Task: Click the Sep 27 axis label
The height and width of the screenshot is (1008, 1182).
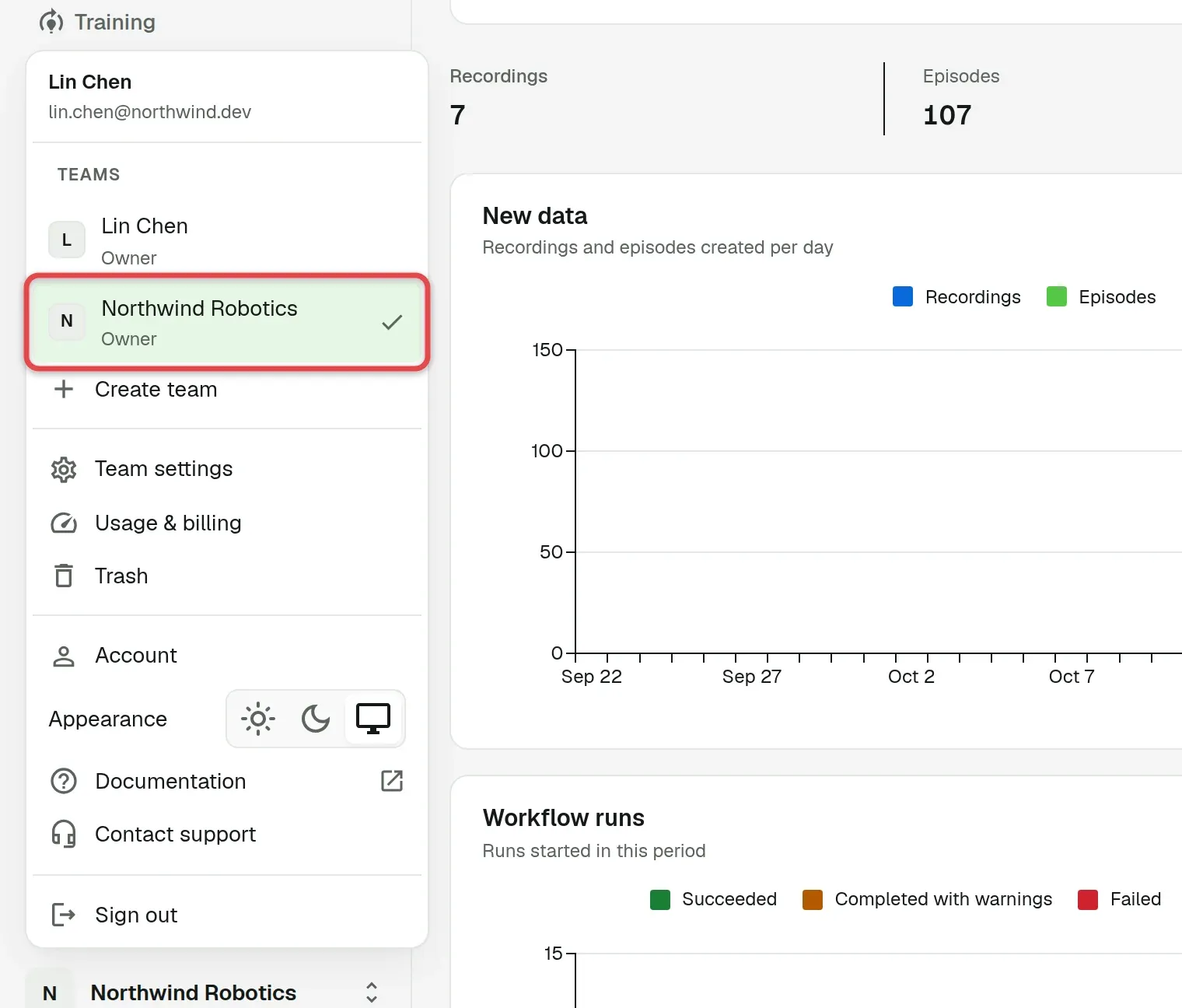Action: click(751, 677)
